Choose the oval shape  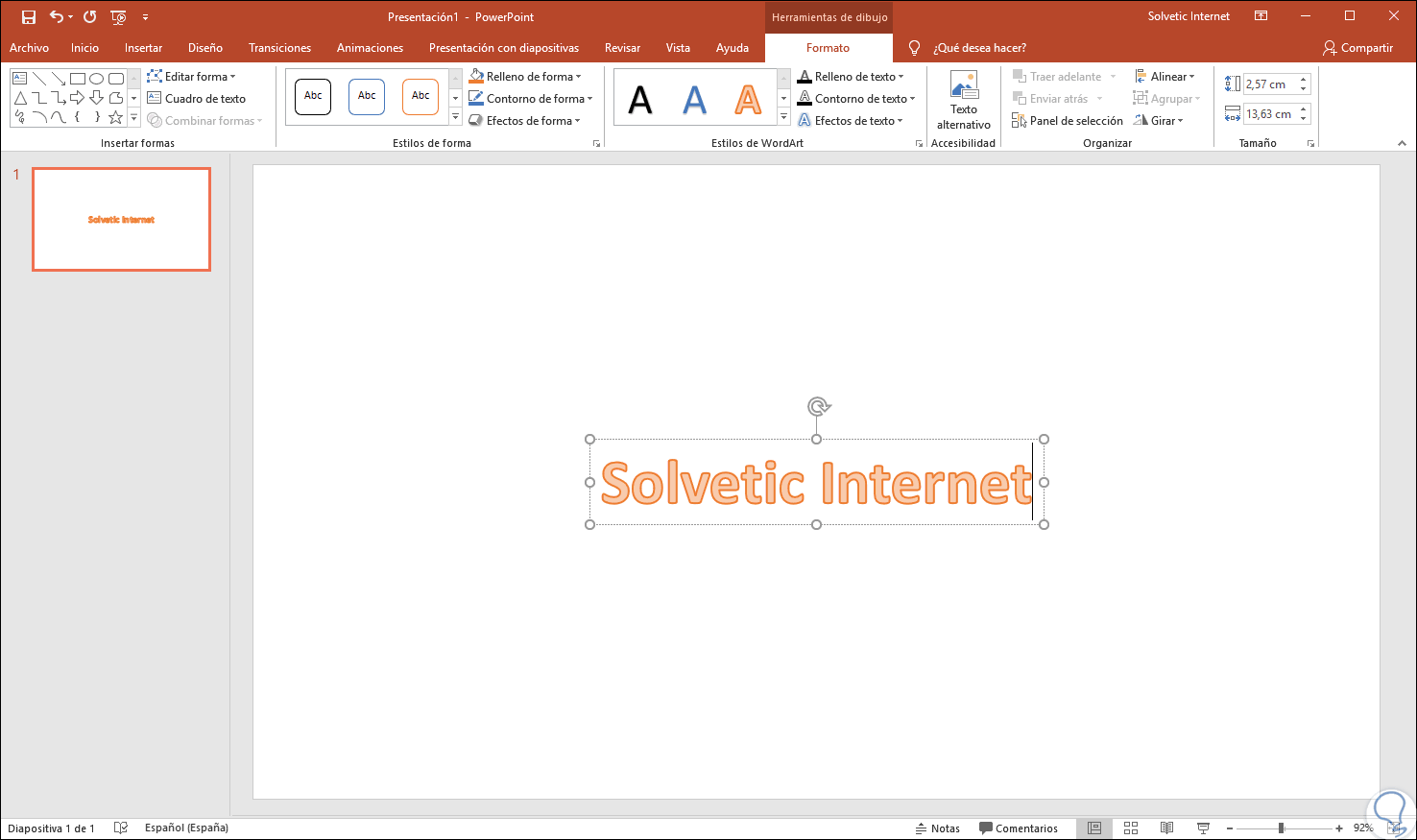[97, 78]
